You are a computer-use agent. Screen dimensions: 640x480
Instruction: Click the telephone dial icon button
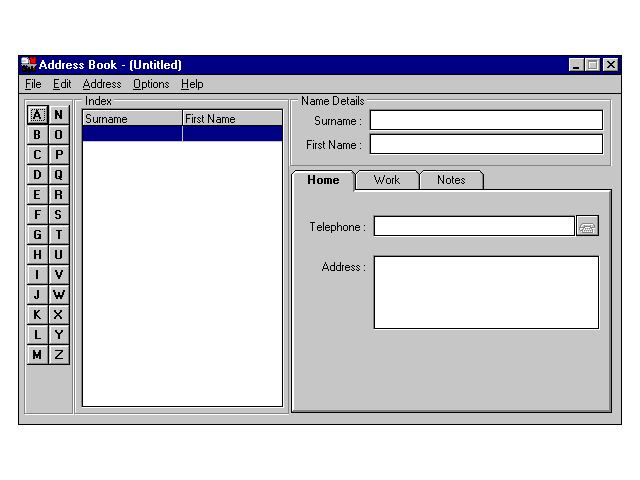[587, 226]
